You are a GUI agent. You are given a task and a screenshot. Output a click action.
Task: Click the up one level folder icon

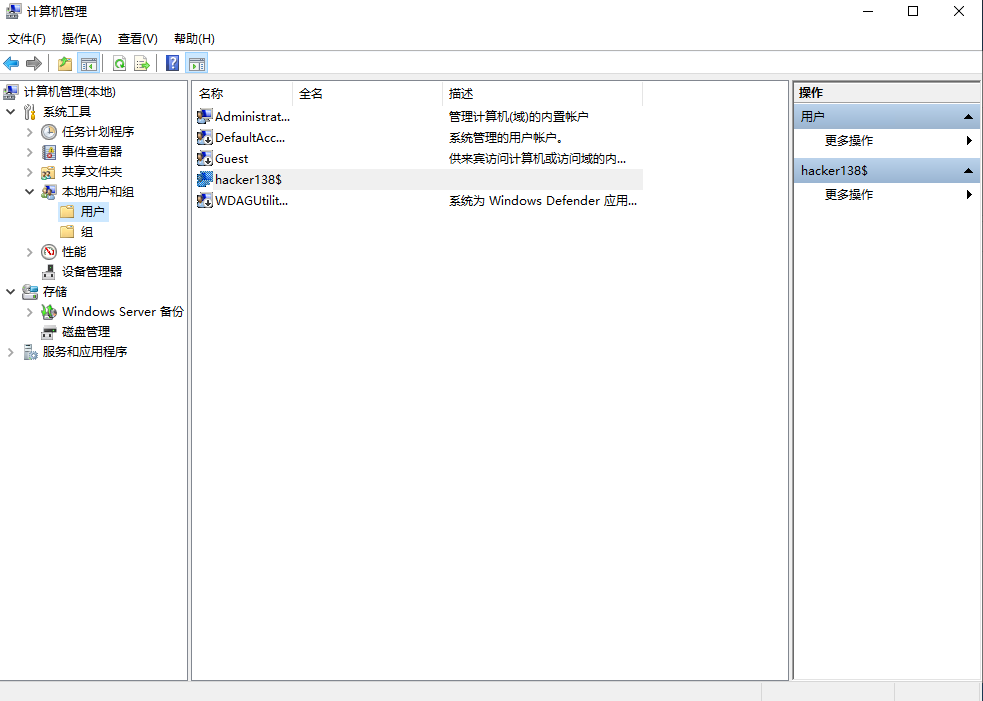[65, 64]
